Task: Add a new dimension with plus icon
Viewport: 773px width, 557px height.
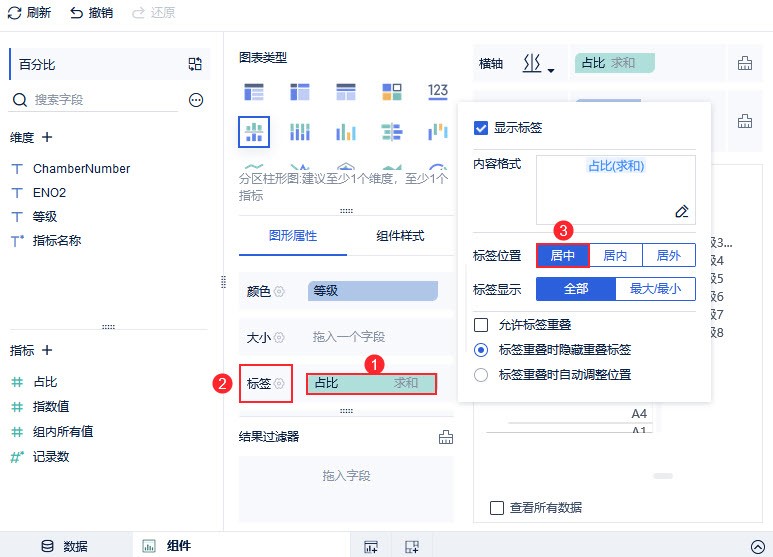Action: (46, 137)
